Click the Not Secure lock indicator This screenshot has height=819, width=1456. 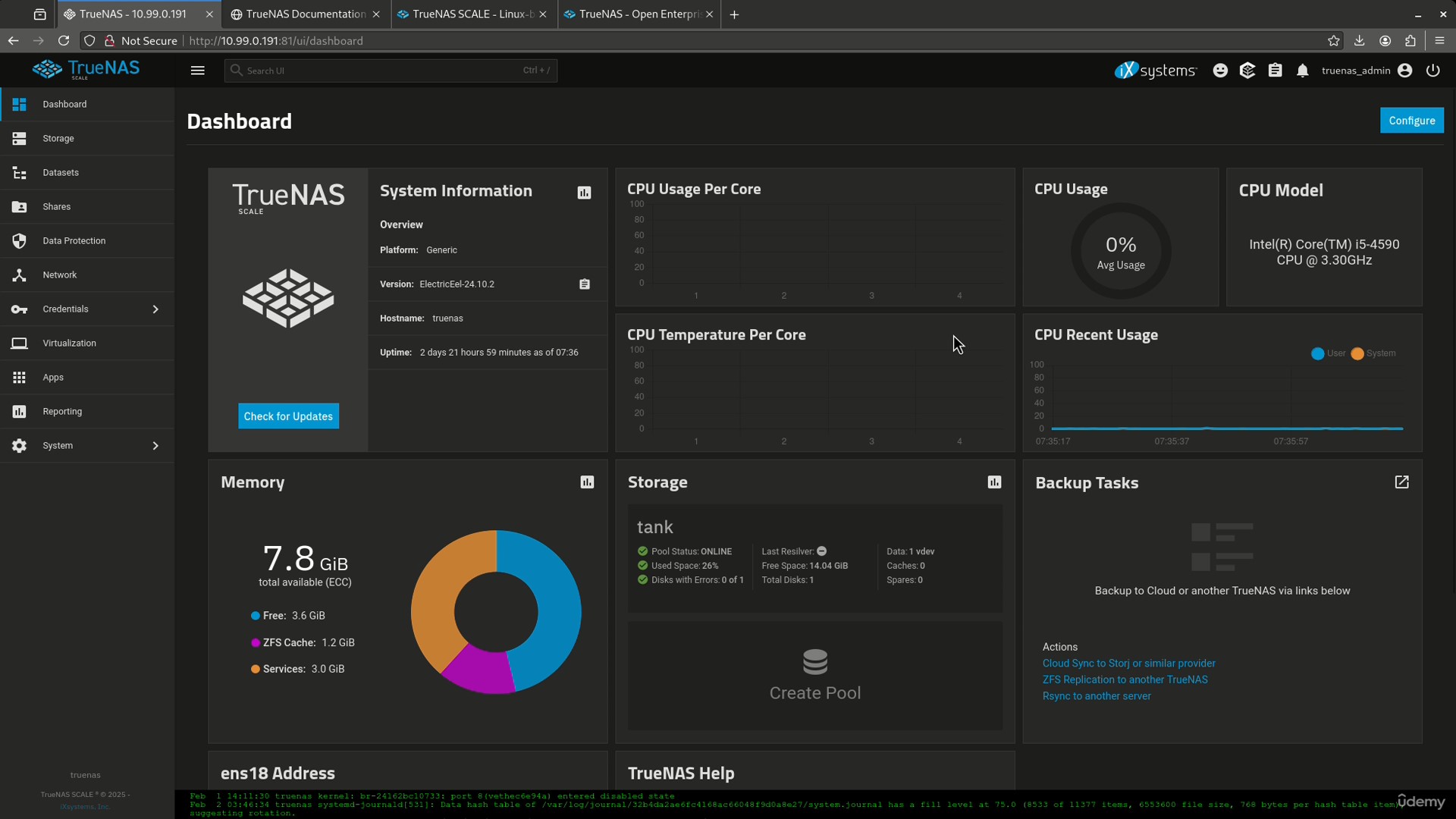(140, 41)
